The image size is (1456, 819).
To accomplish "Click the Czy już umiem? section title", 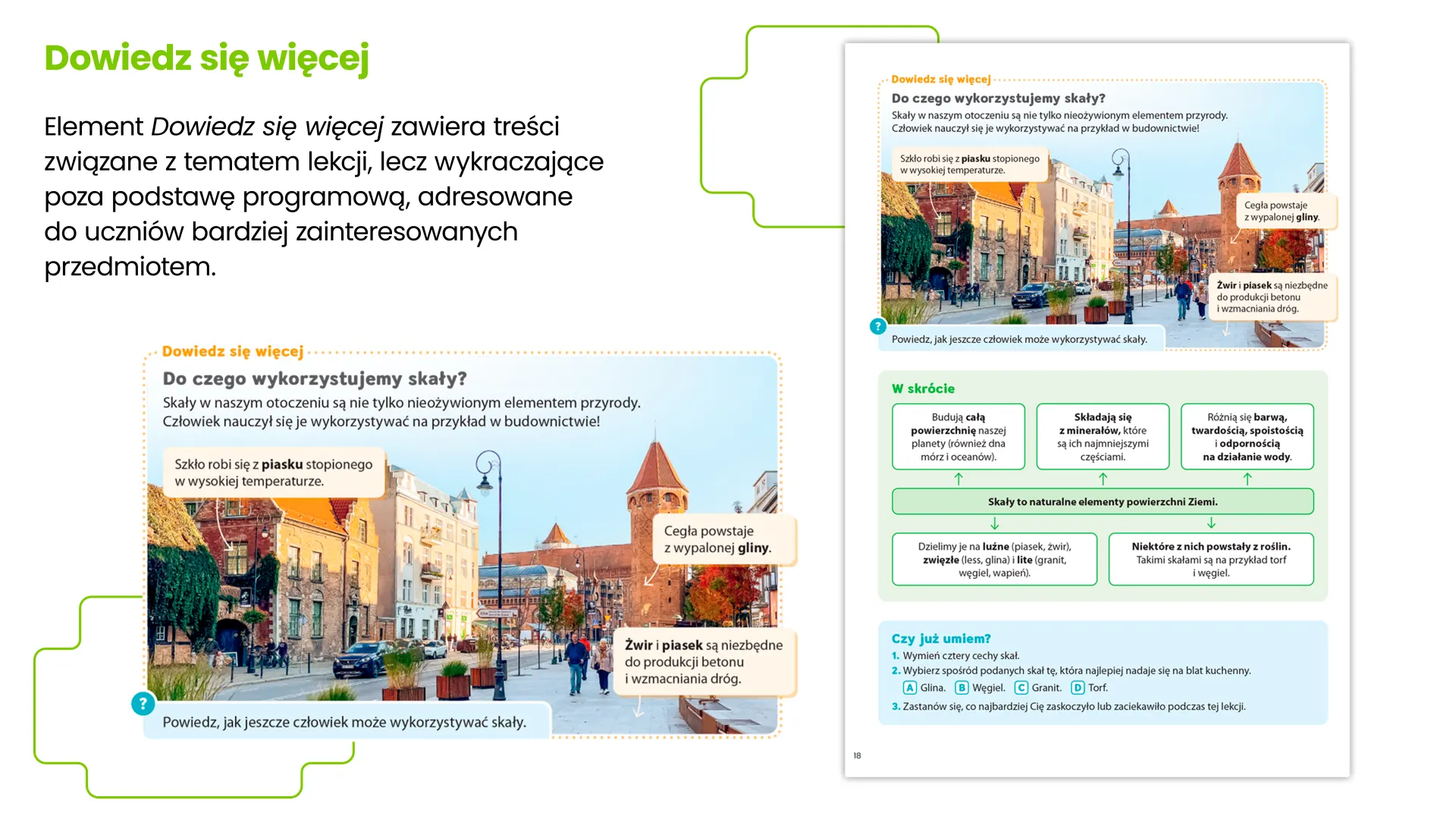I will tap(940, 639).
